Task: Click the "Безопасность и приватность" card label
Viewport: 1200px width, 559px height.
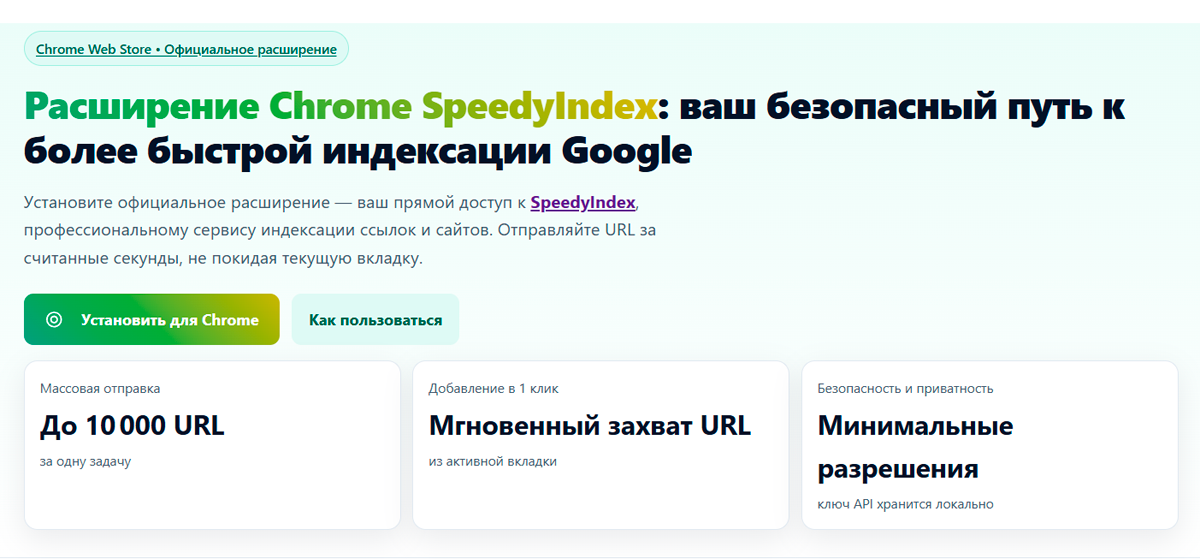Action: point(905,388)
